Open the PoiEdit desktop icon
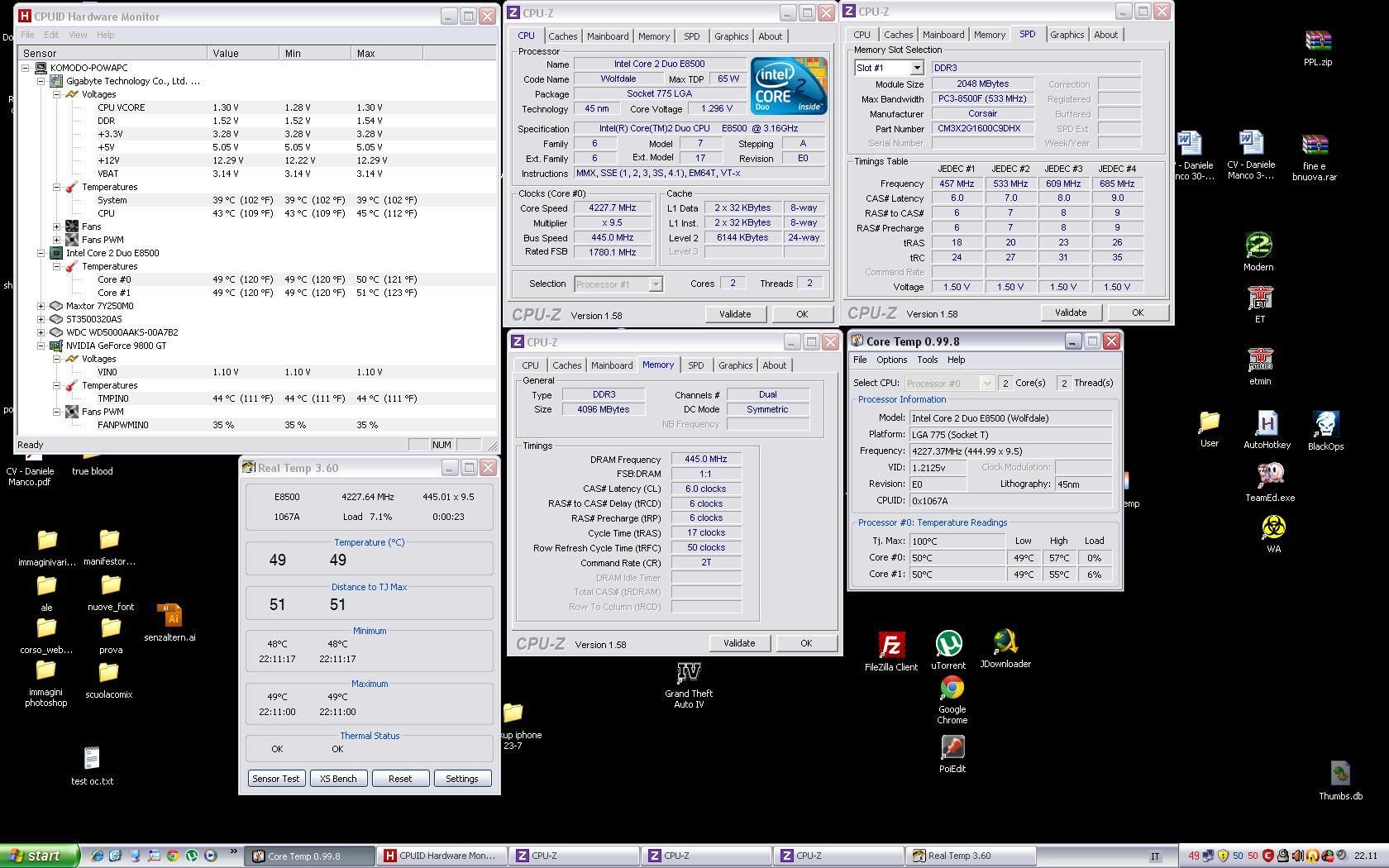This screenshot has width=1389, height=868. pos(952,748)
